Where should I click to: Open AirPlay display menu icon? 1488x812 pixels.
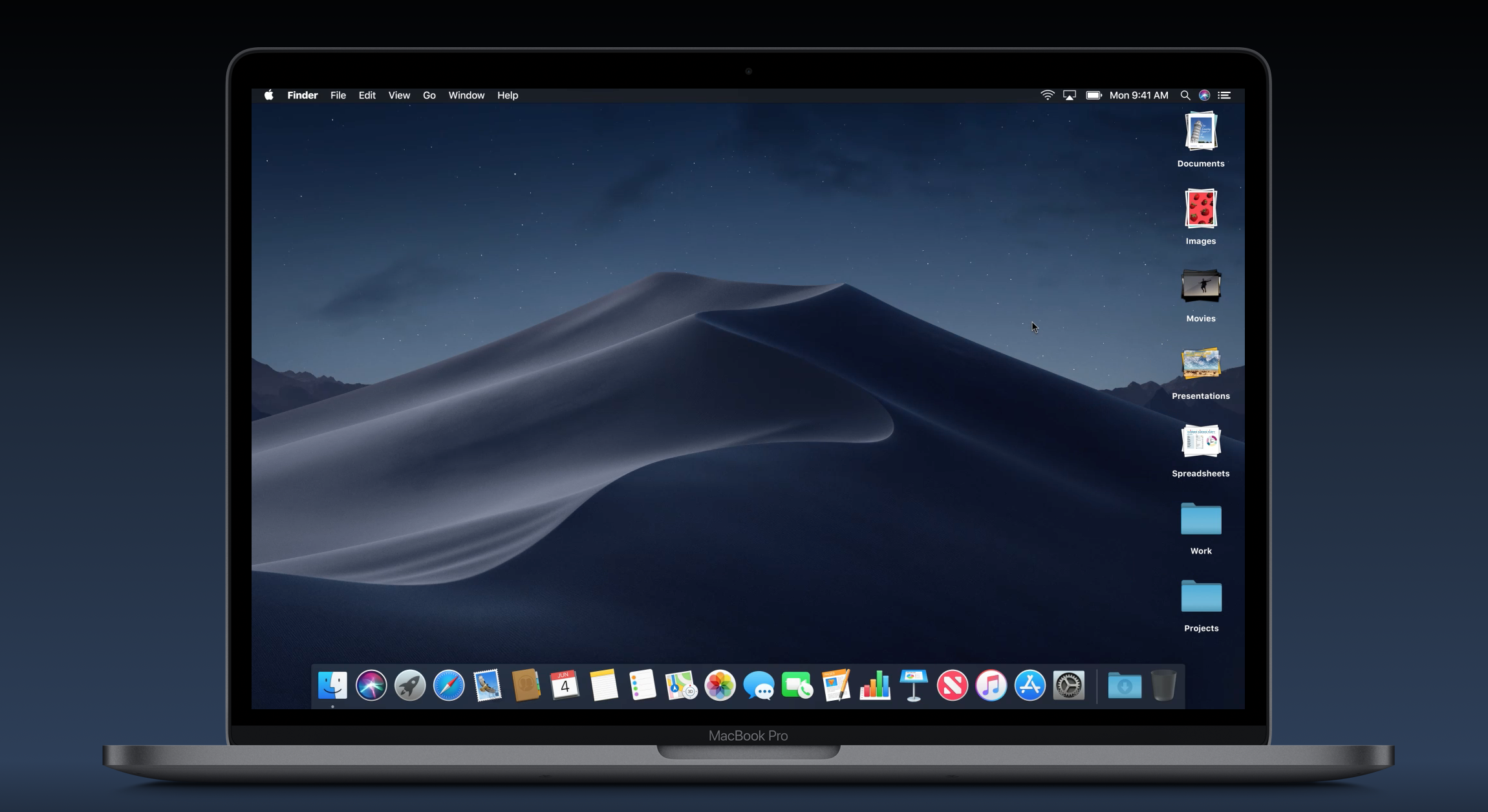pos(1070,95)
